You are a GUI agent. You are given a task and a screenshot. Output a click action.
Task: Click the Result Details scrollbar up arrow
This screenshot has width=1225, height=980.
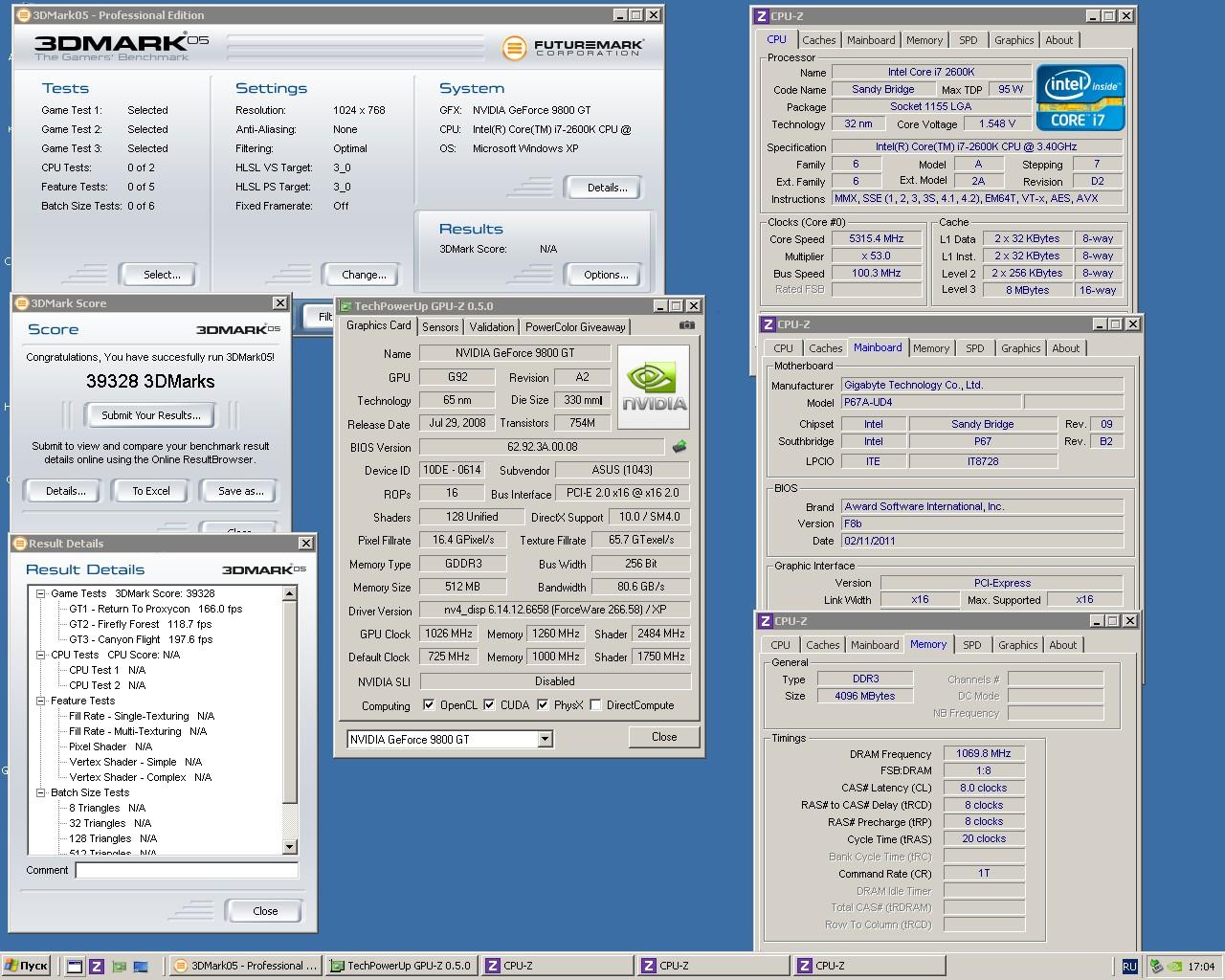(x=290, y=593)
